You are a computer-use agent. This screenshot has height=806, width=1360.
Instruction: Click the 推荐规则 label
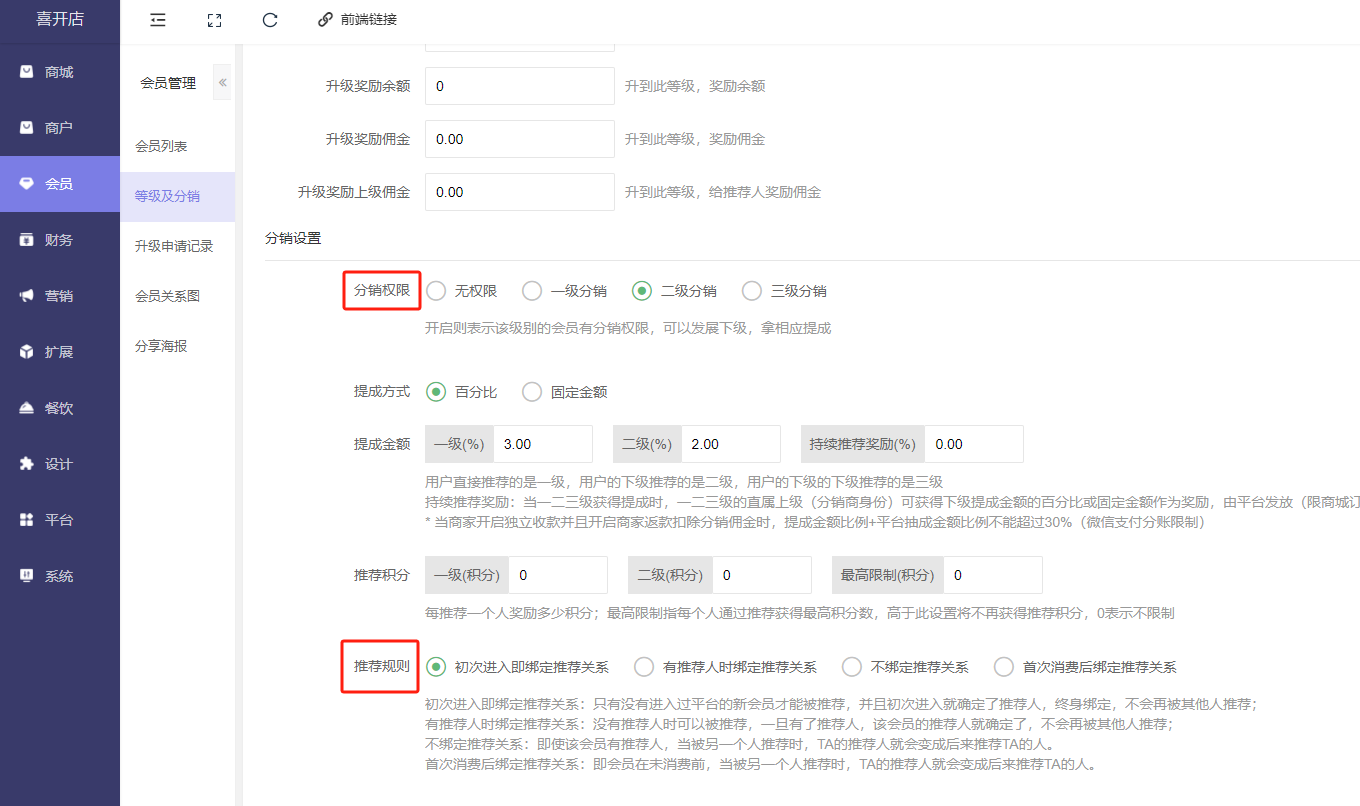(381, 665)
